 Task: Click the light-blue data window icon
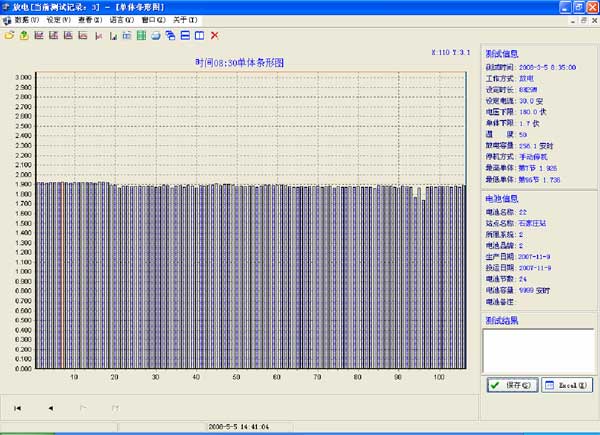(x=127, y=36)
